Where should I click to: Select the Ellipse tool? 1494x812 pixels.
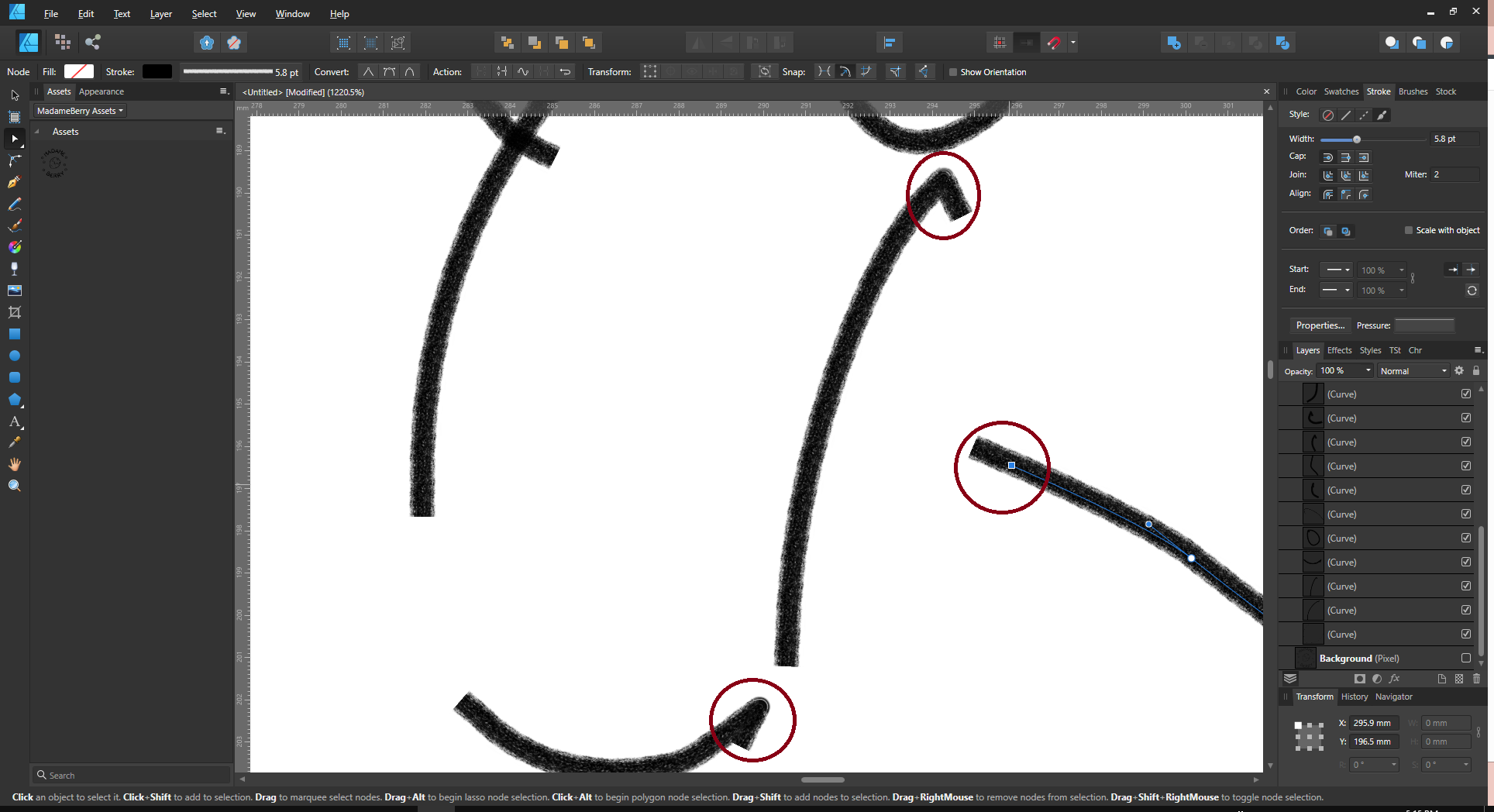point(15,356)
